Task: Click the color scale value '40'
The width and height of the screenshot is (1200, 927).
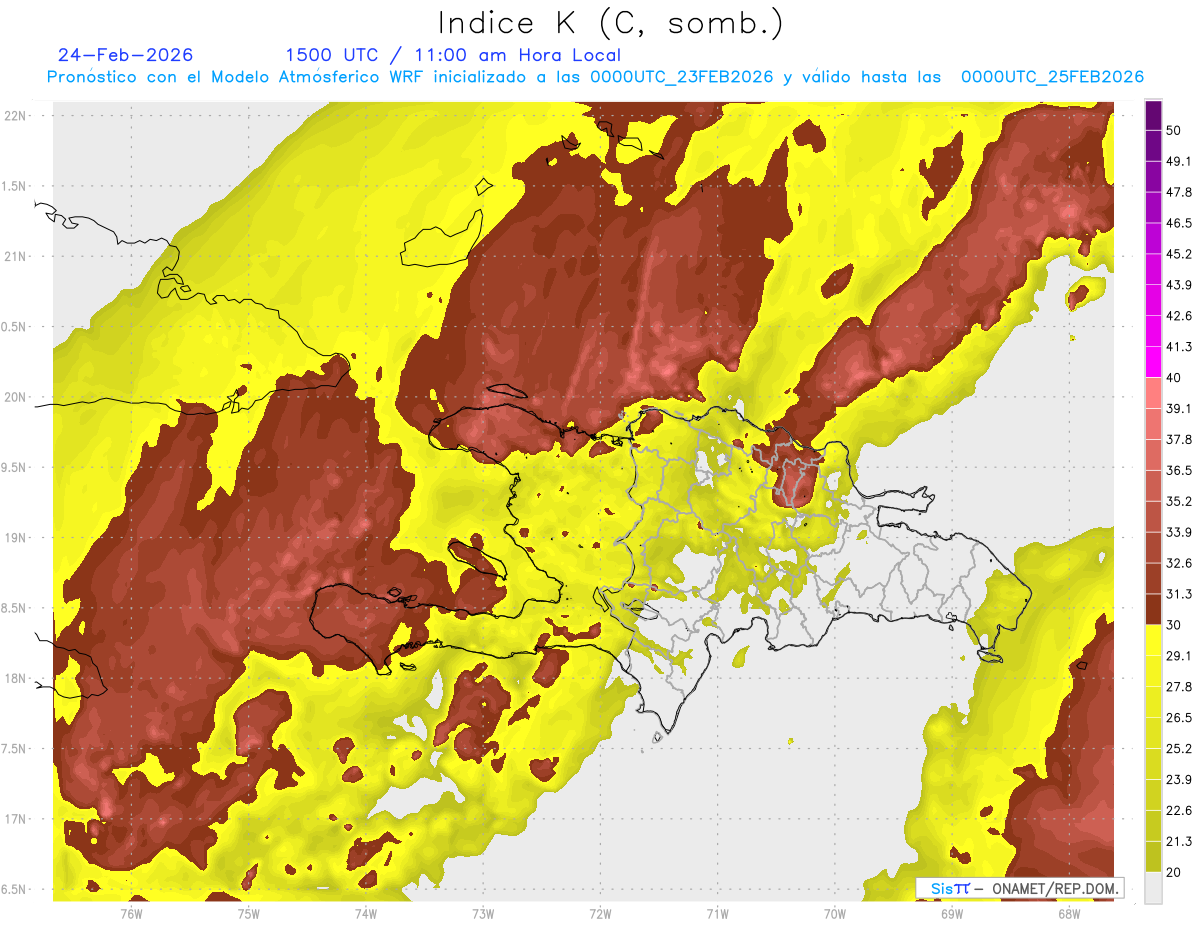Action: click(x=1175, y=378)
